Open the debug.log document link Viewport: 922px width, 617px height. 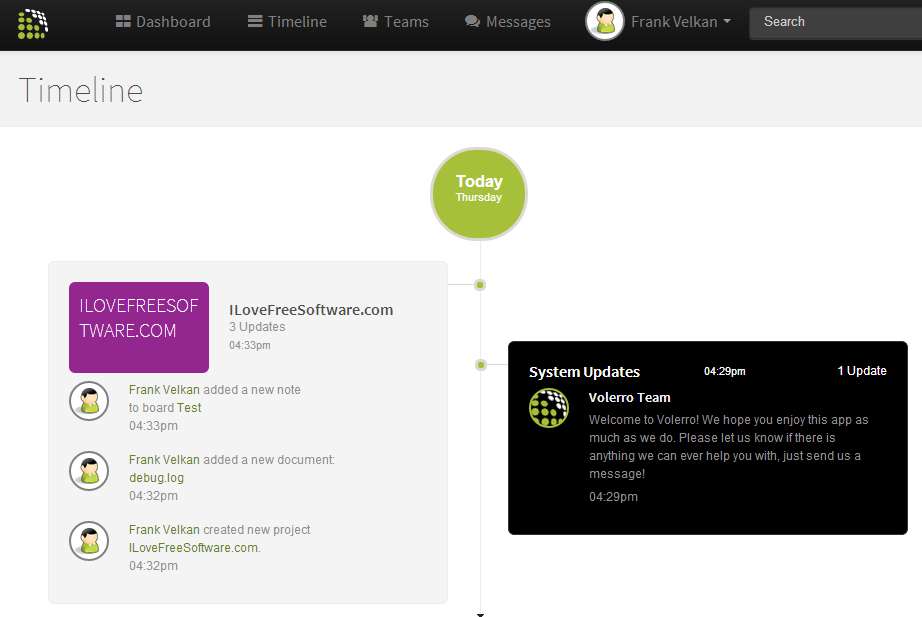(x=156, y=478)
